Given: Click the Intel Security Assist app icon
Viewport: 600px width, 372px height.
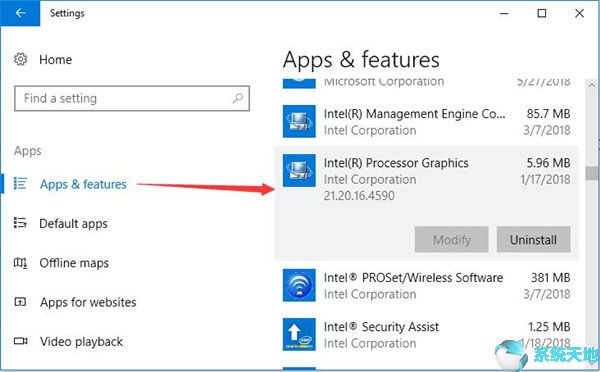Looking at the screenshot, I should 299,334.
